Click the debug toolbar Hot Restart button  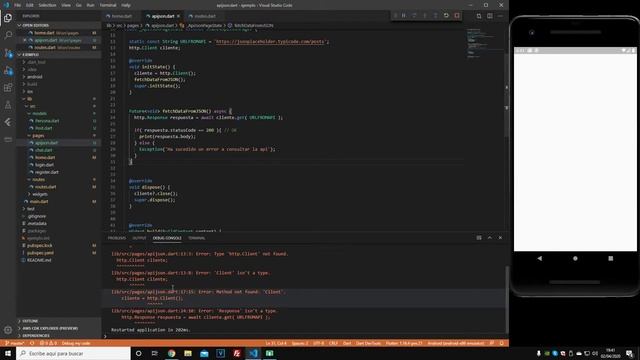(446, 16)
